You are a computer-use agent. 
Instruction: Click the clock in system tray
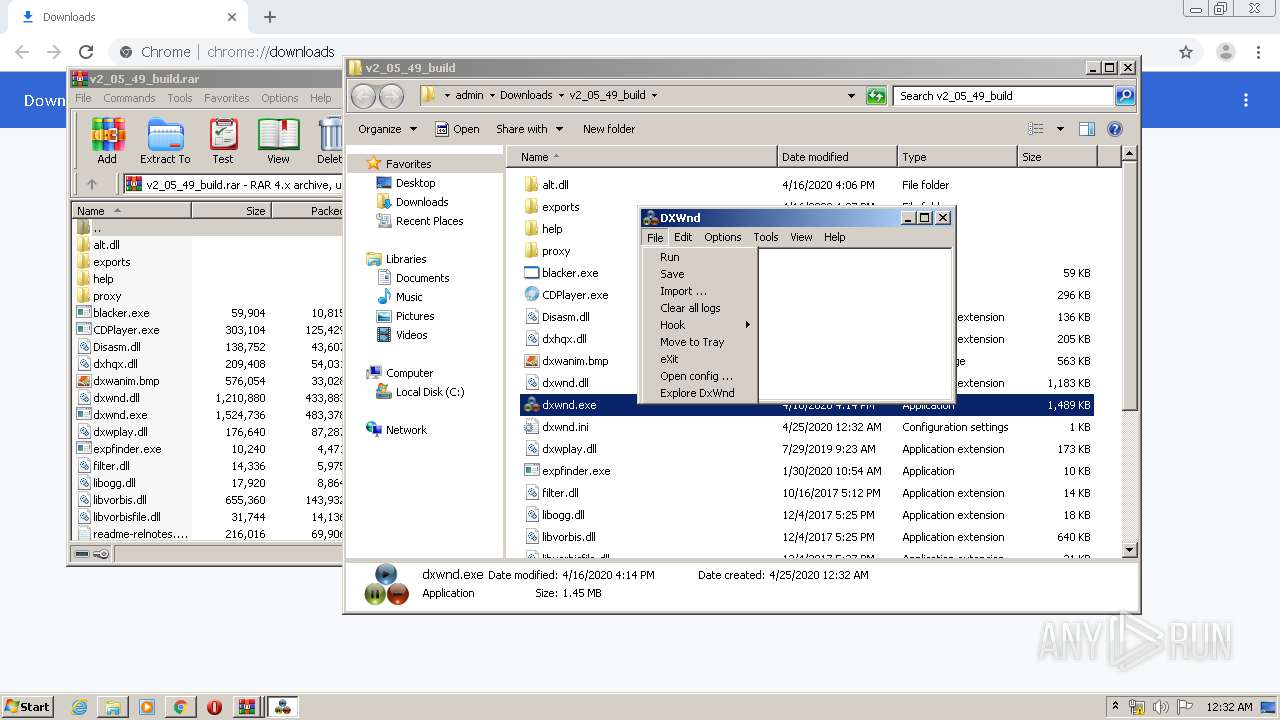click(x=1229, y=707)
